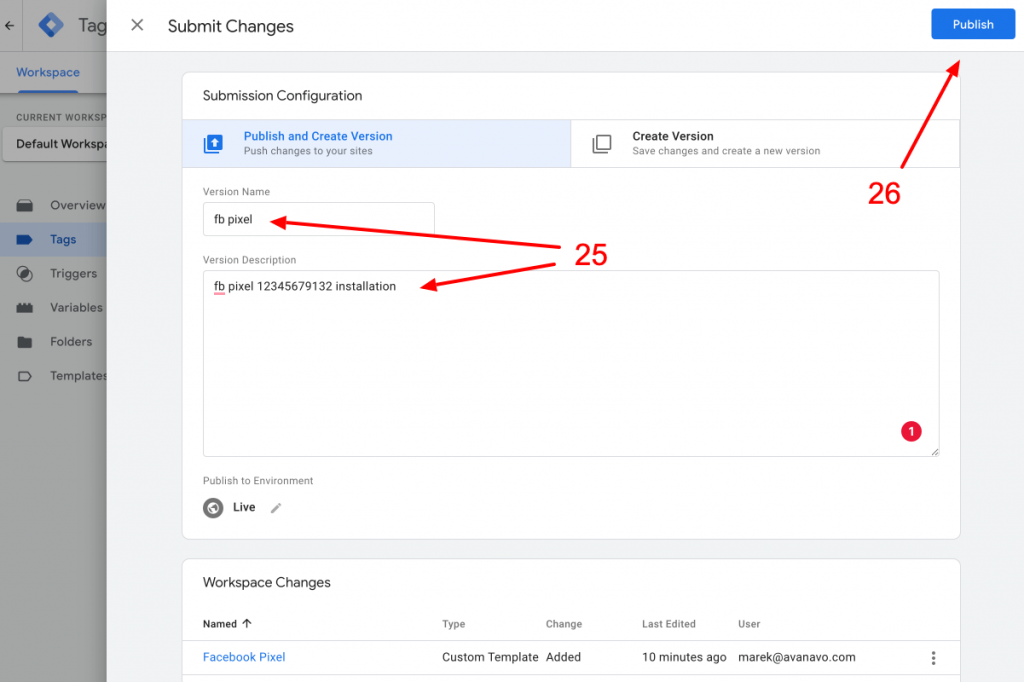Select Triggers in the sidebar

(x=73, y=273)
